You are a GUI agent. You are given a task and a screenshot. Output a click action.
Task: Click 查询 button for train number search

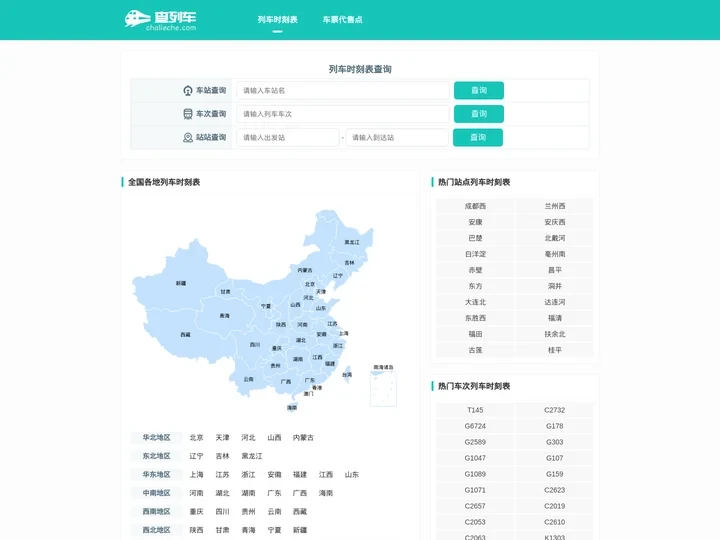tap(479, 114)
